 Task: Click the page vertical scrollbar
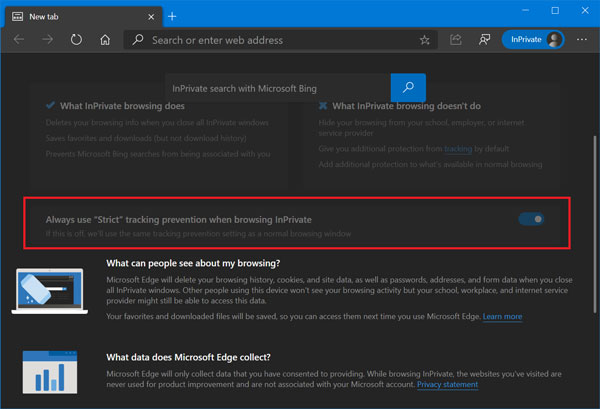click(x=595, y=224)
